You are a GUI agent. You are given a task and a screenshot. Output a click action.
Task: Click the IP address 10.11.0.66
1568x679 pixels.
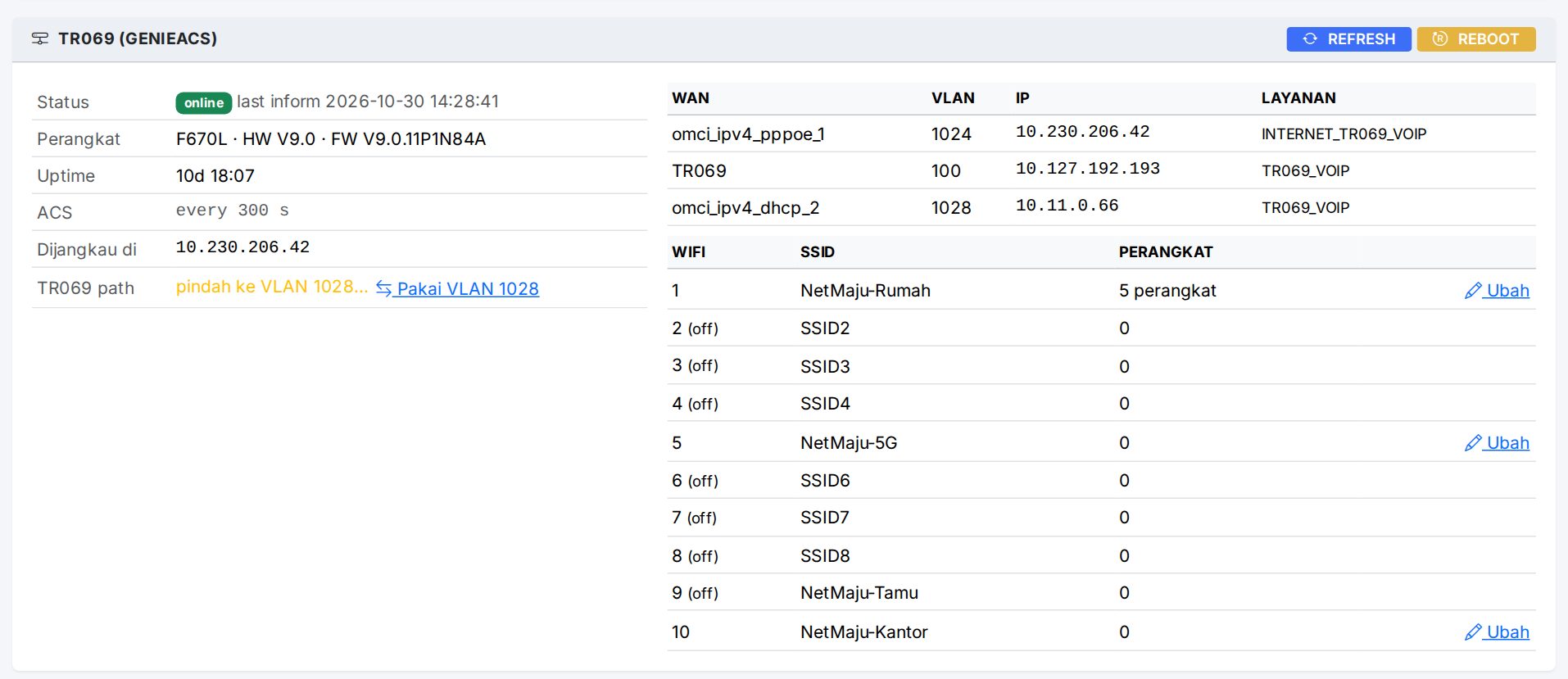(x=1067, y=206)
